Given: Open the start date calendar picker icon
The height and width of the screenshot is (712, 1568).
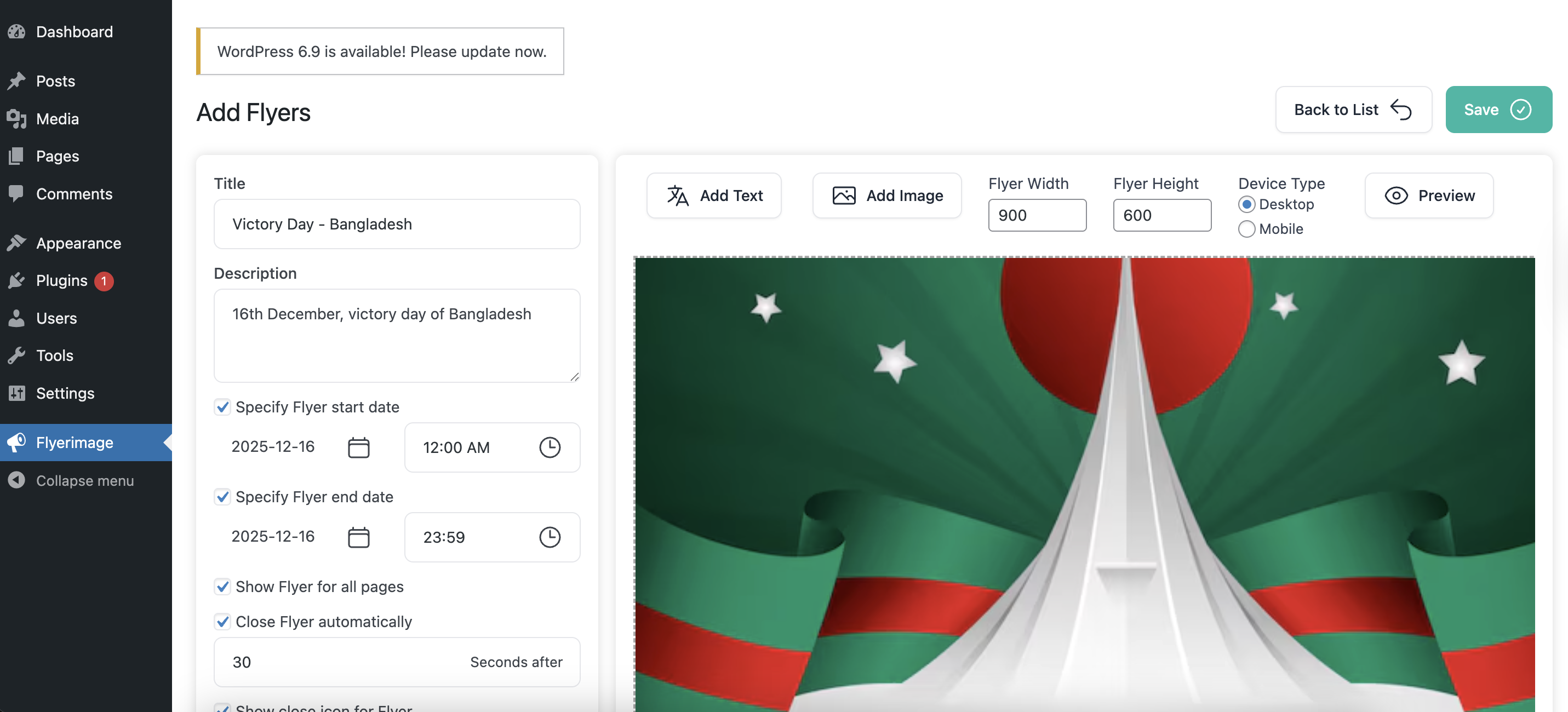Looking at the screenshot, I should pos(358,447).
